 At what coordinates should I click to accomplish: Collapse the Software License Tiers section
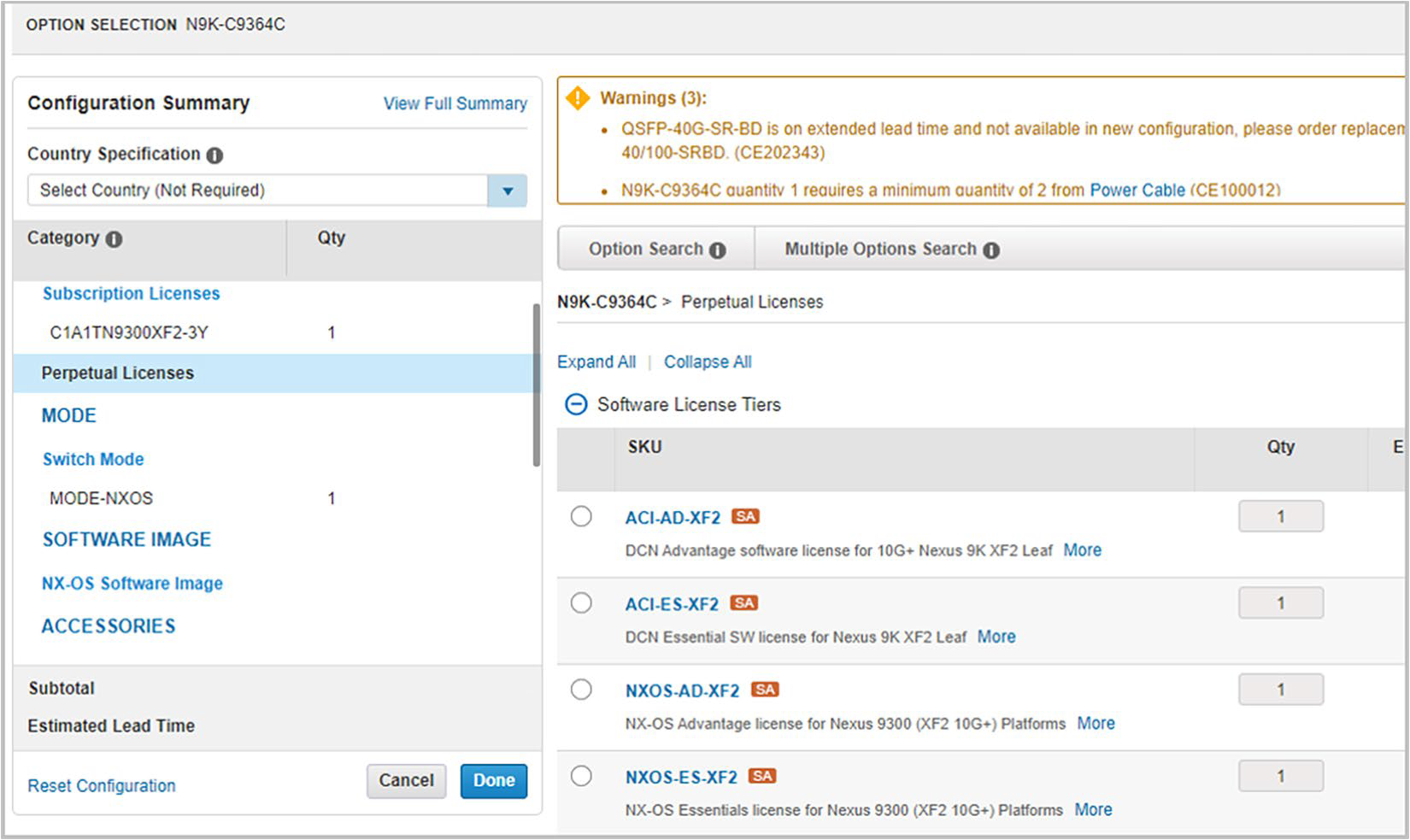[x=577, y=404]
